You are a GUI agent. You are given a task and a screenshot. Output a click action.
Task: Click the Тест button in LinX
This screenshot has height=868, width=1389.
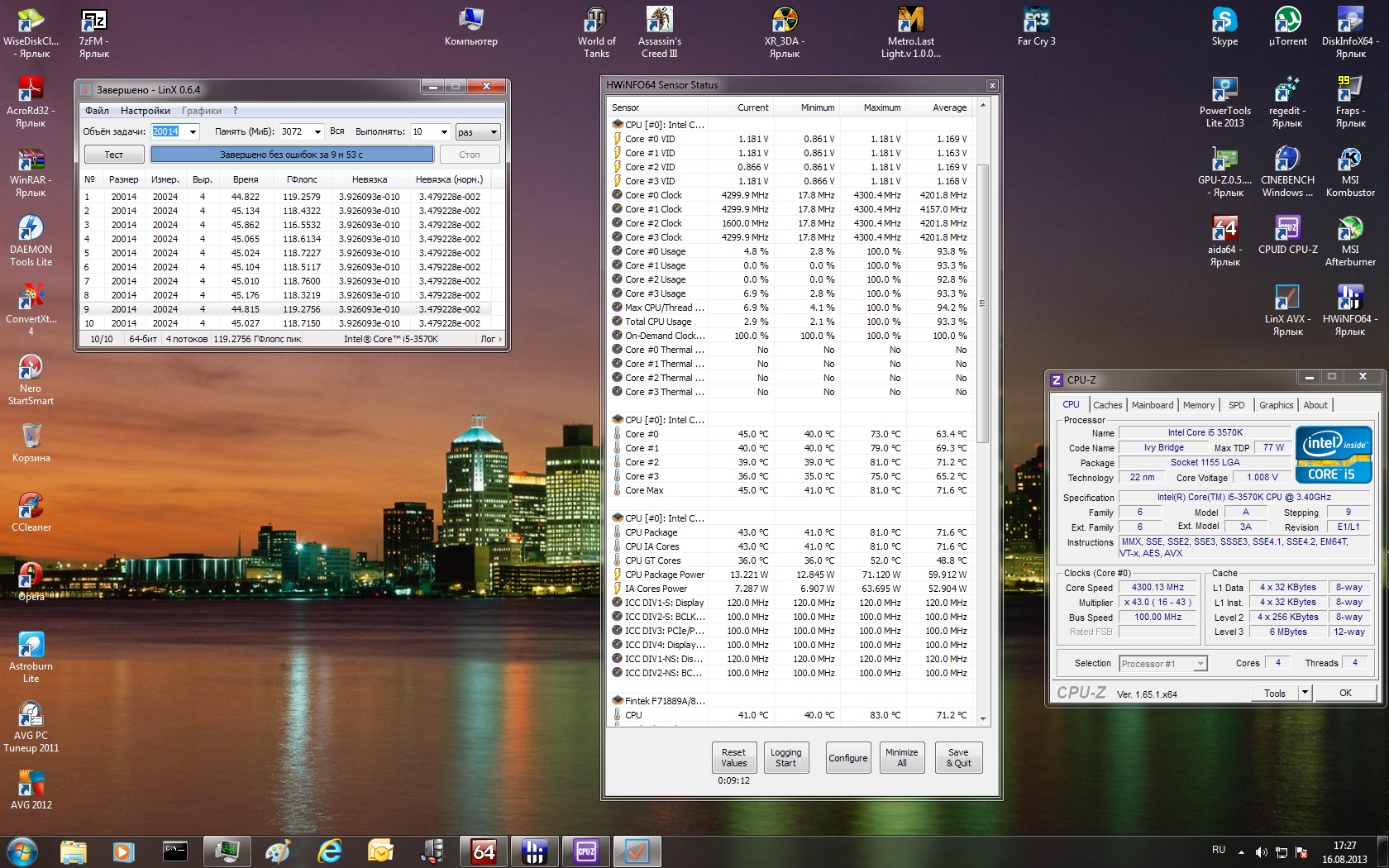114,155
